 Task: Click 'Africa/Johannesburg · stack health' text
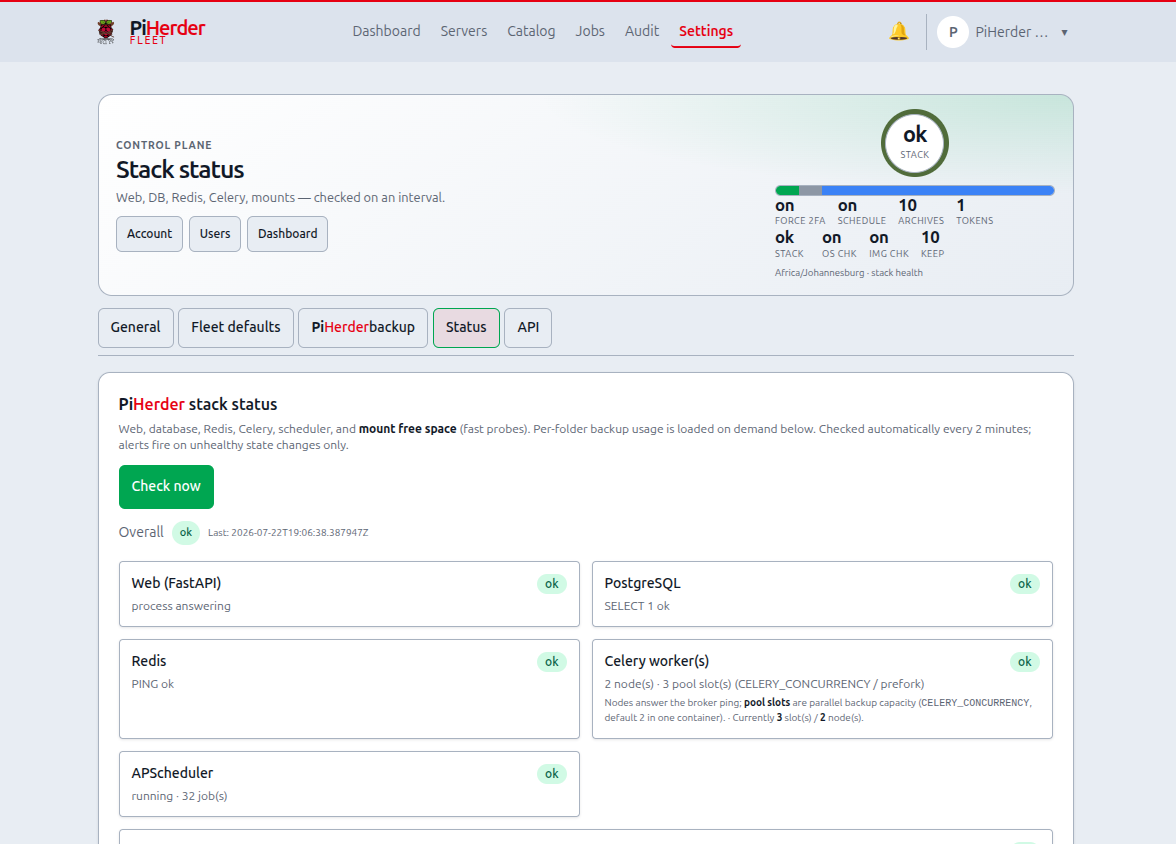848,273
